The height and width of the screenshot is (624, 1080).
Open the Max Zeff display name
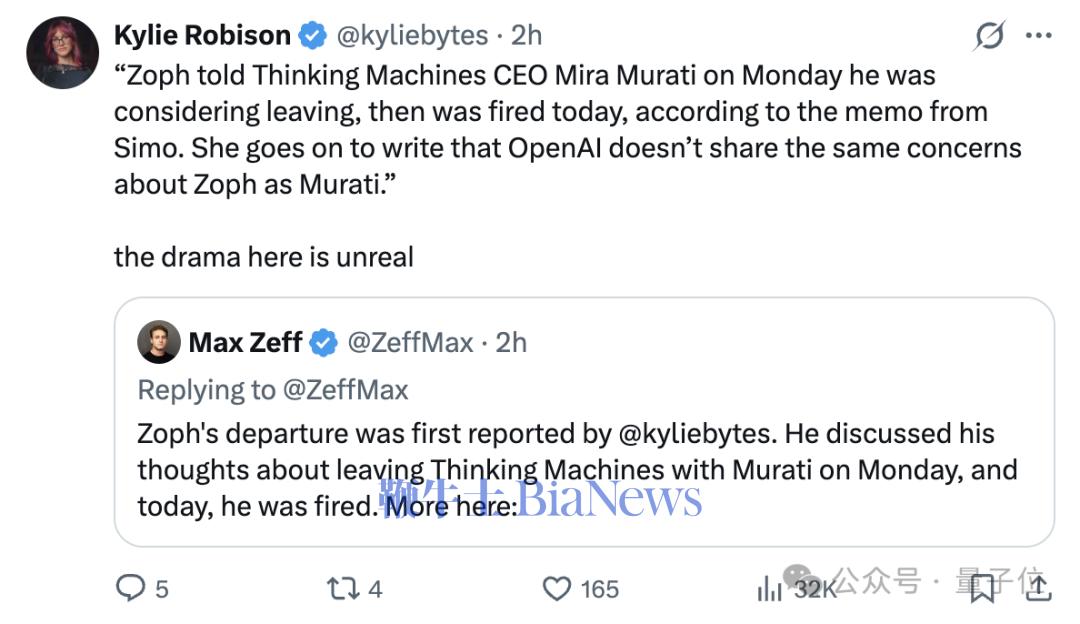point(245,343)
